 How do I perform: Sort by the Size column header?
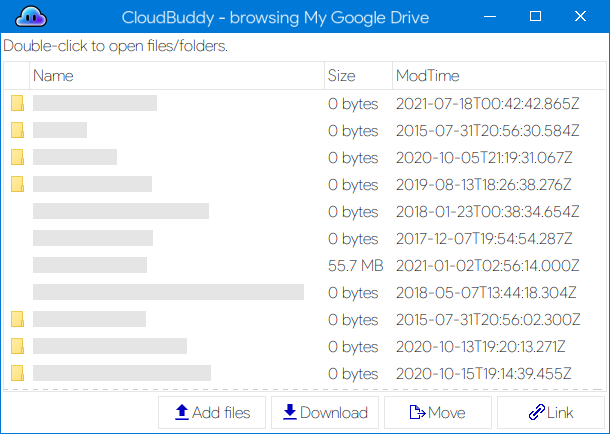click(358, 75)
